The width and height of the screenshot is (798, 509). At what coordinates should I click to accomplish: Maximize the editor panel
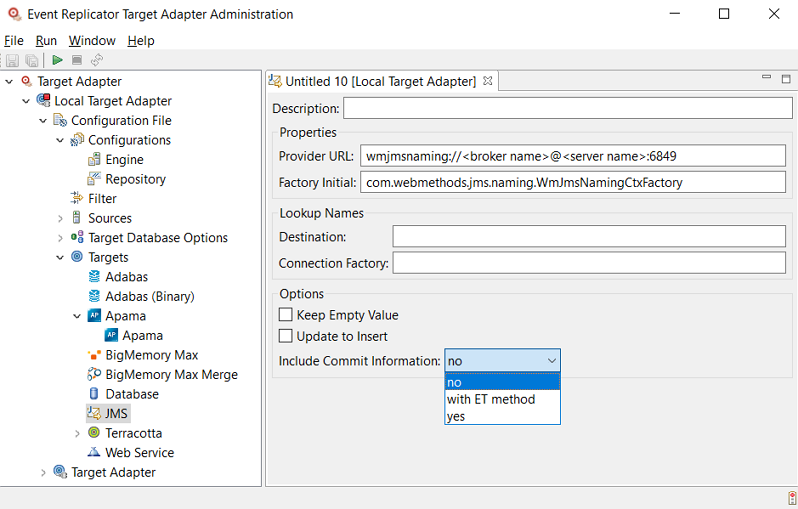[x=785, y=79]
